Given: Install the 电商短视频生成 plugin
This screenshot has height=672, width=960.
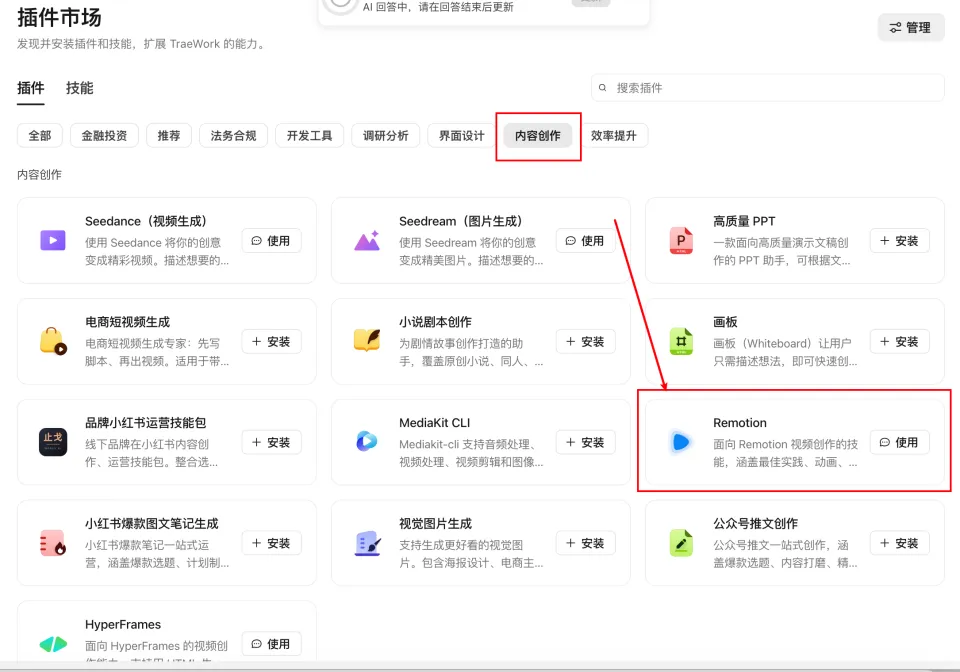Looking at the screenshot, I should [x=271, y=342].
